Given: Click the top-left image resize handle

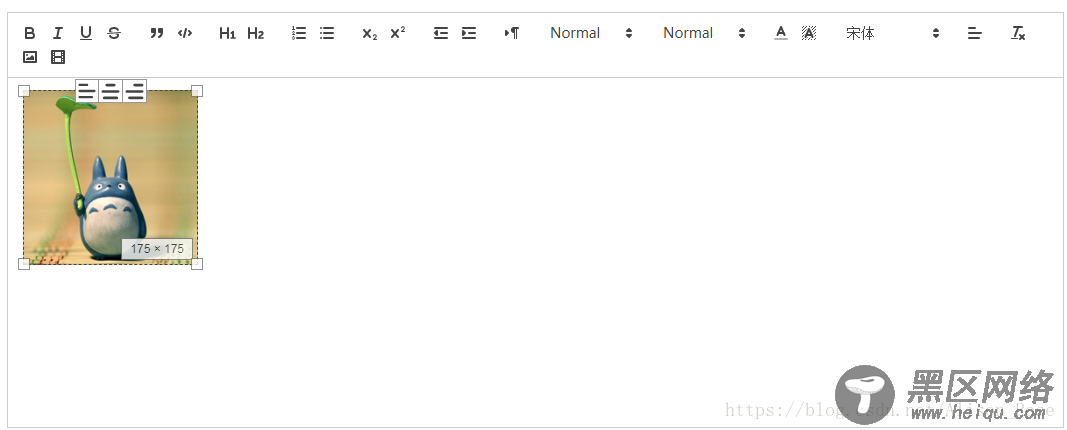Looking at the screenshot, I should click(x=23, y=90).
